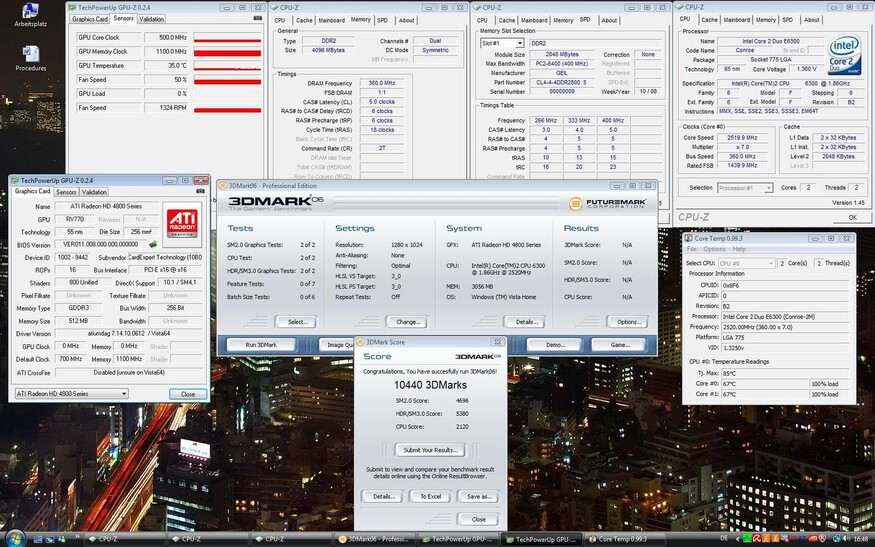Click the OK button in CPU-Z processor window

(x=852, y=217)
